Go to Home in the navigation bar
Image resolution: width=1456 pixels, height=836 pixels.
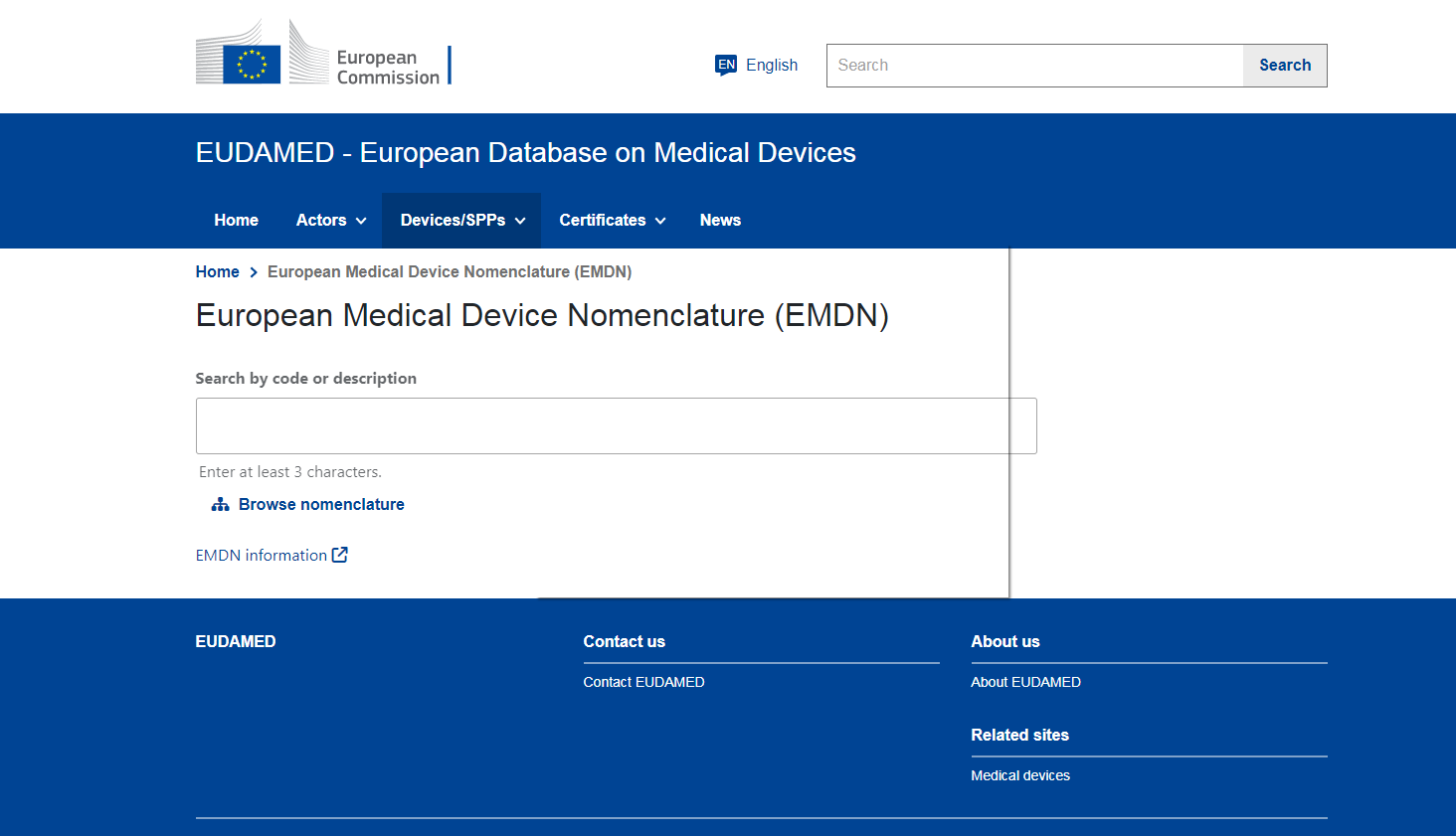(236, 221)
